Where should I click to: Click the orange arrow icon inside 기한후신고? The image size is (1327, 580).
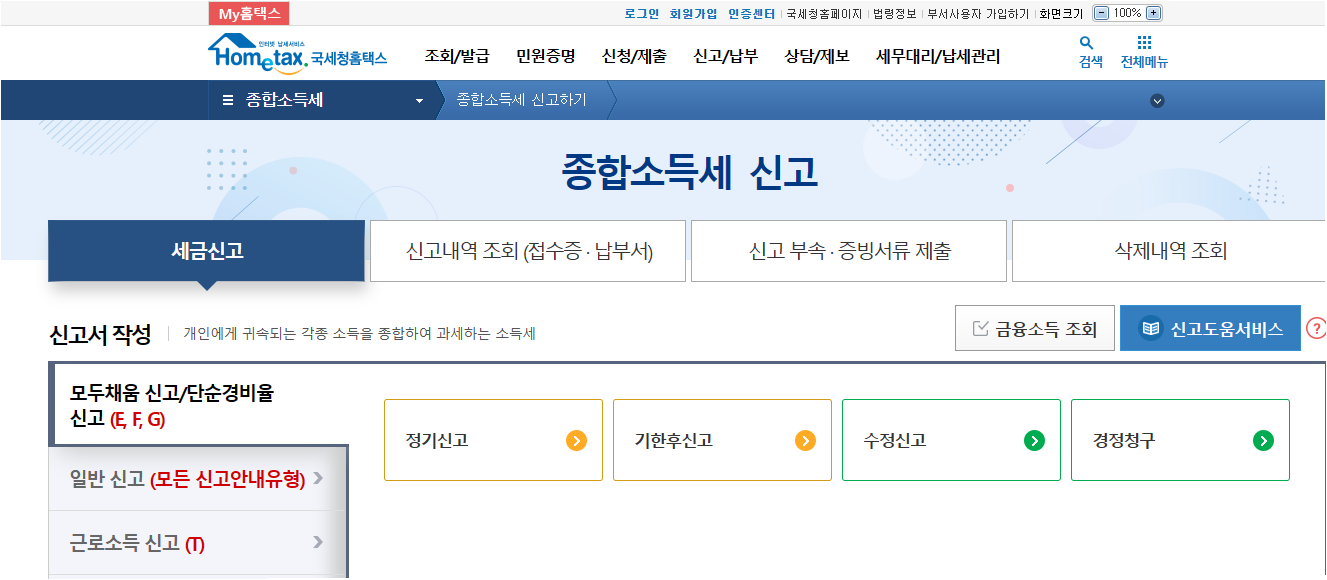pyautogui.click(x=807, y=440)
